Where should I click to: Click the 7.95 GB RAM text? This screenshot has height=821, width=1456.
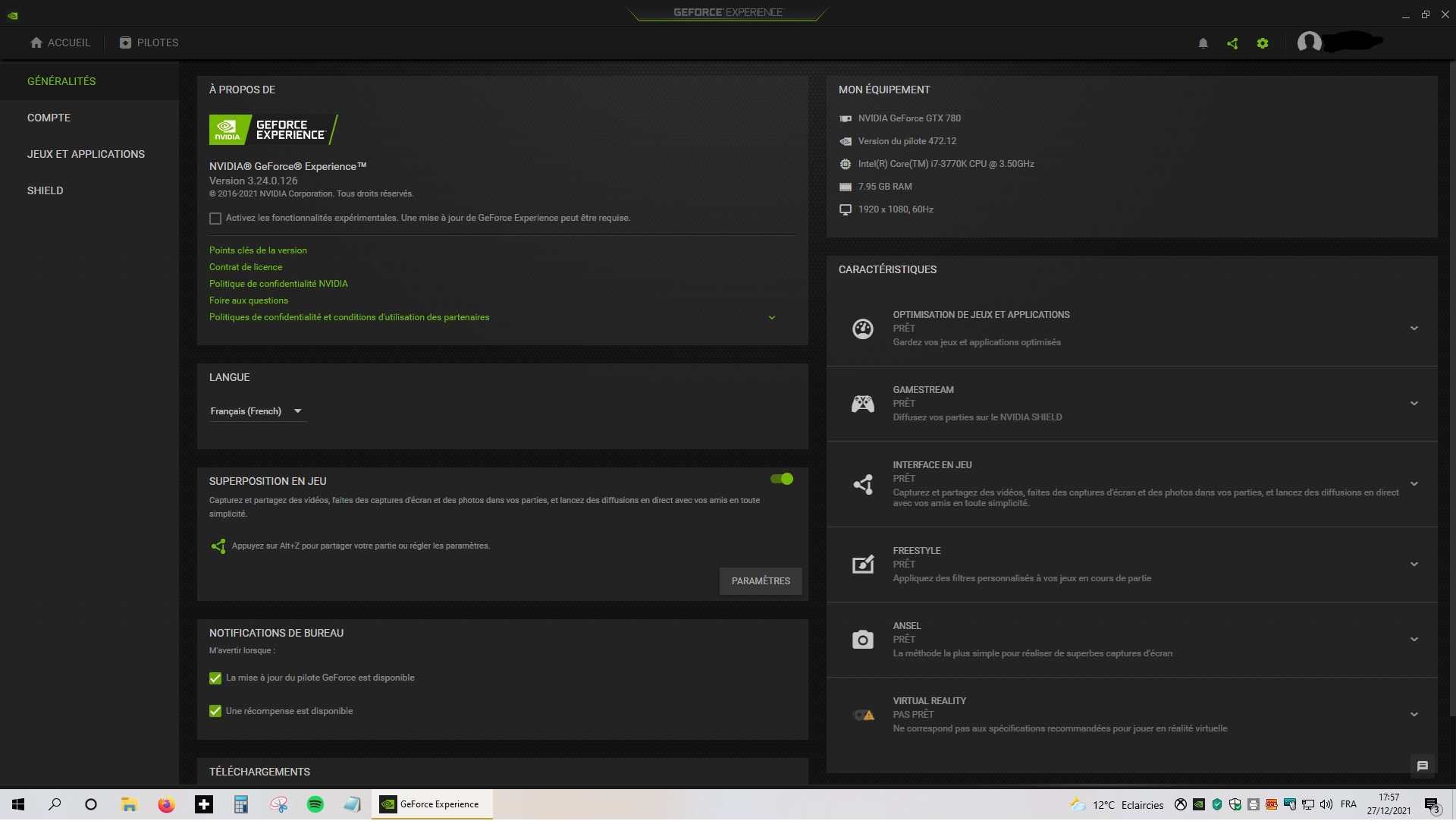(885, 187)
